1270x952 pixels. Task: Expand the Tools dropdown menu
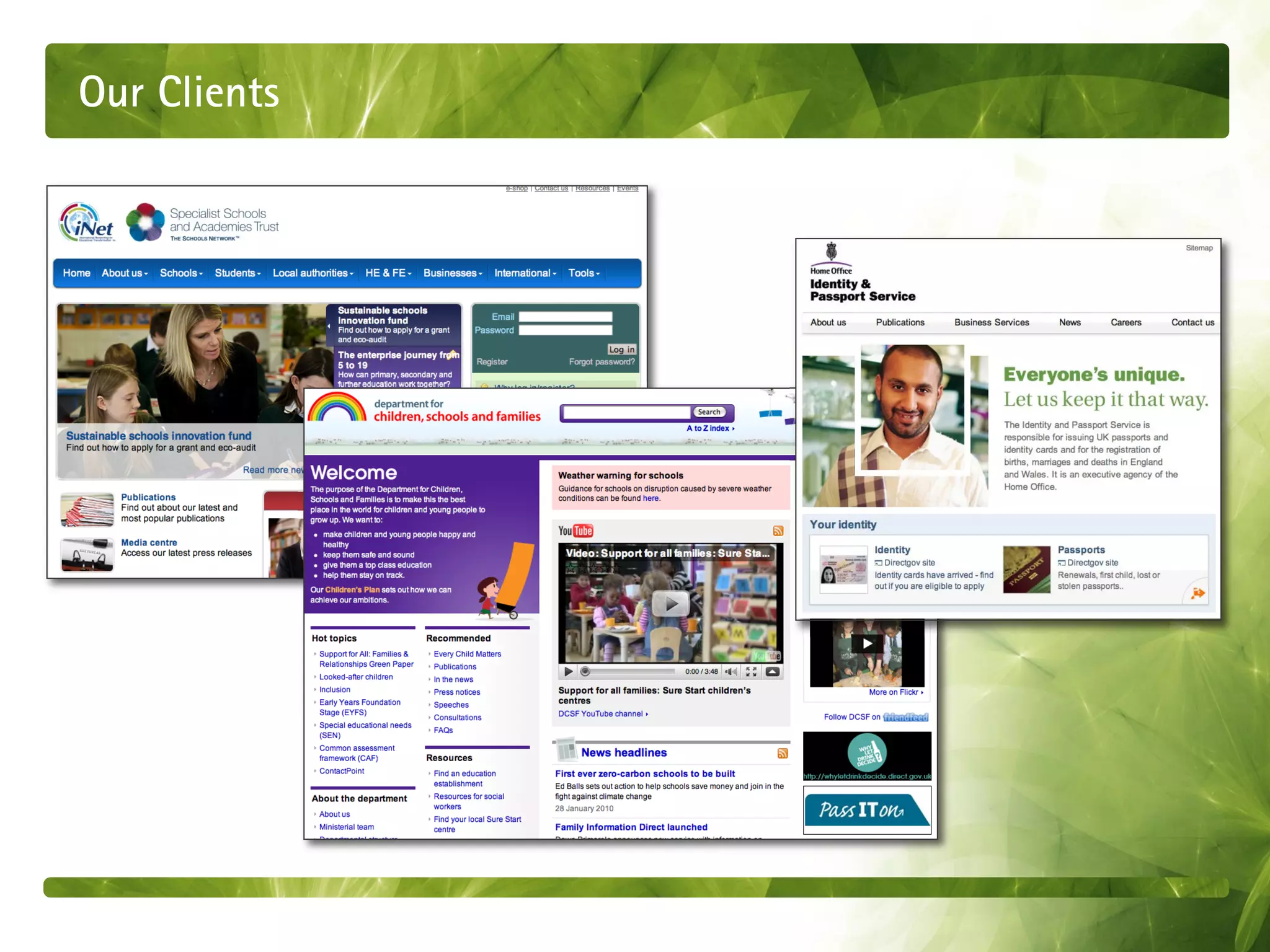pyautogui.click(x=584, y=273)
